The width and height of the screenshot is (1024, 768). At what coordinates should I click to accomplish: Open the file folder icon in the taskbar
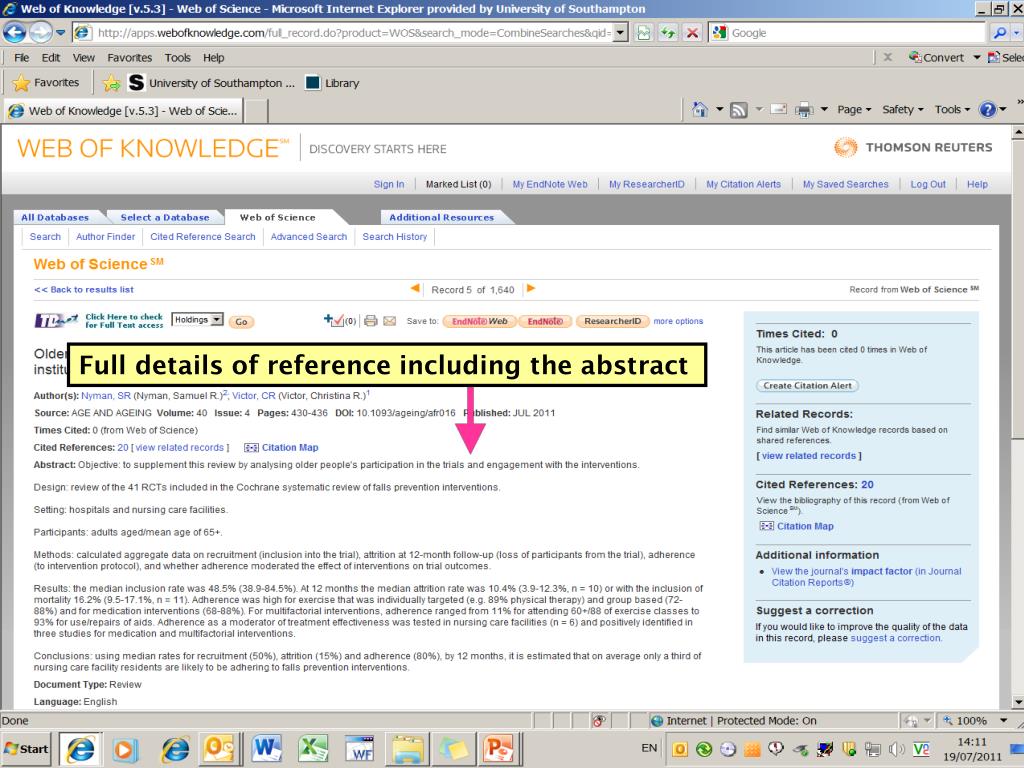click(406, 748)
